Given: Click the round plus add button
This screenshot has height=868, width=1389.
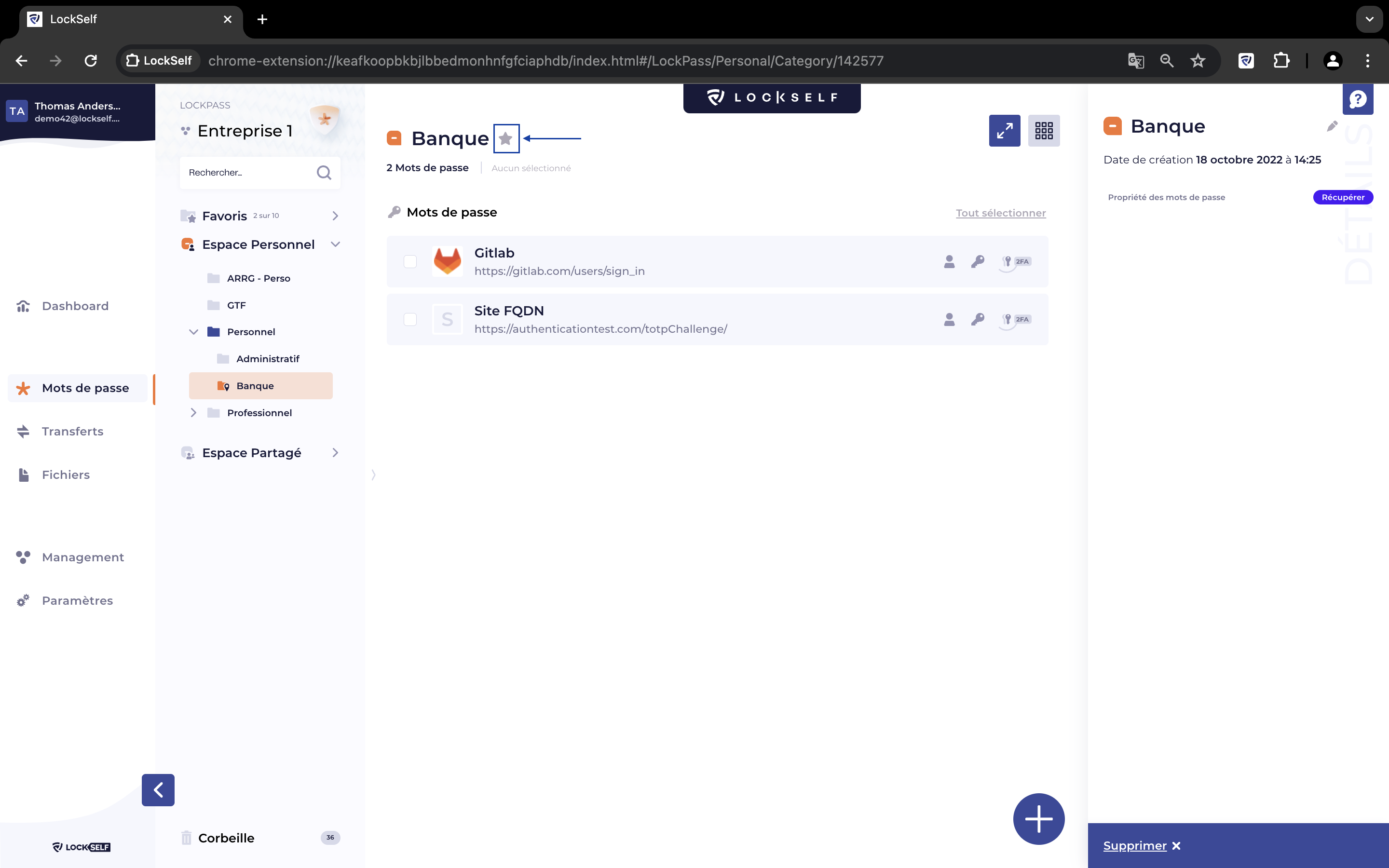Looking at the screenshot, I should [x=1038, y=819].
